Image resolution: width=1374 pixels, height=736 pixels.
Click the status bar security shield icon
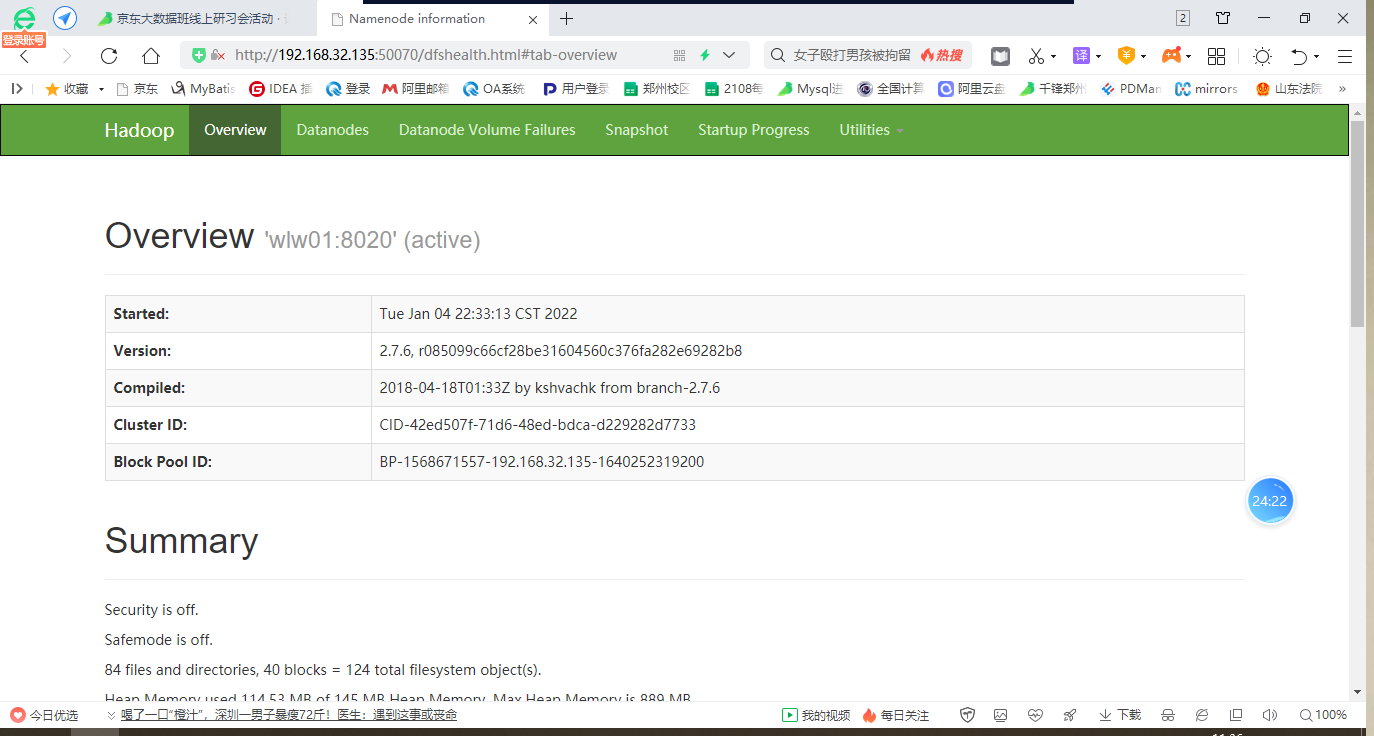click(x=967, y=715)
